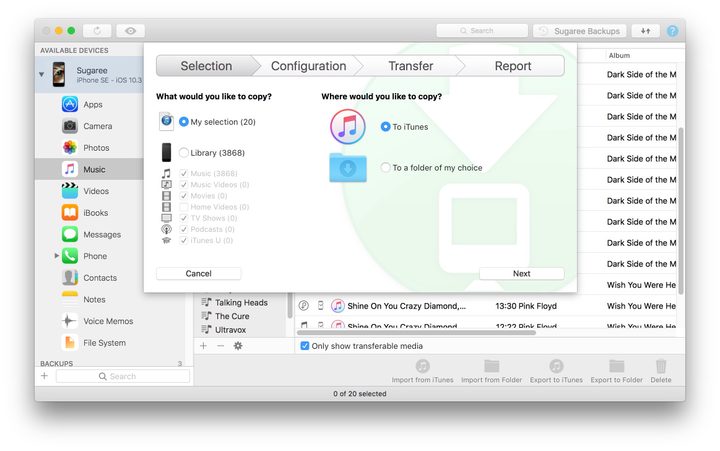Click the Album column header
Screen dimensions: 720x451
click(619, 55)
